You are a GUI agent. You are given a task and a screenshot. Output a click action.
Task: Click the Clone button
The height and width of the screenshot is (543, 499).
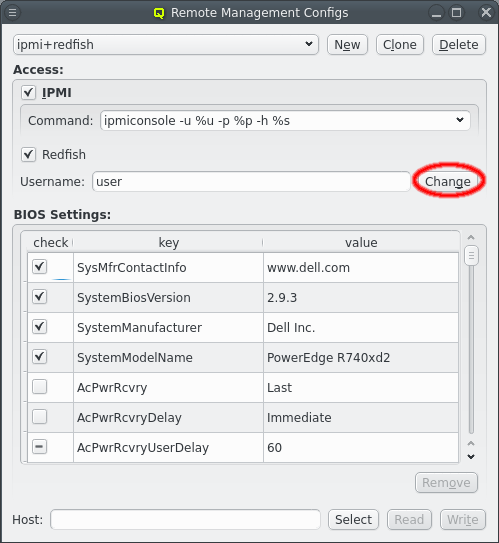[400, 45]
